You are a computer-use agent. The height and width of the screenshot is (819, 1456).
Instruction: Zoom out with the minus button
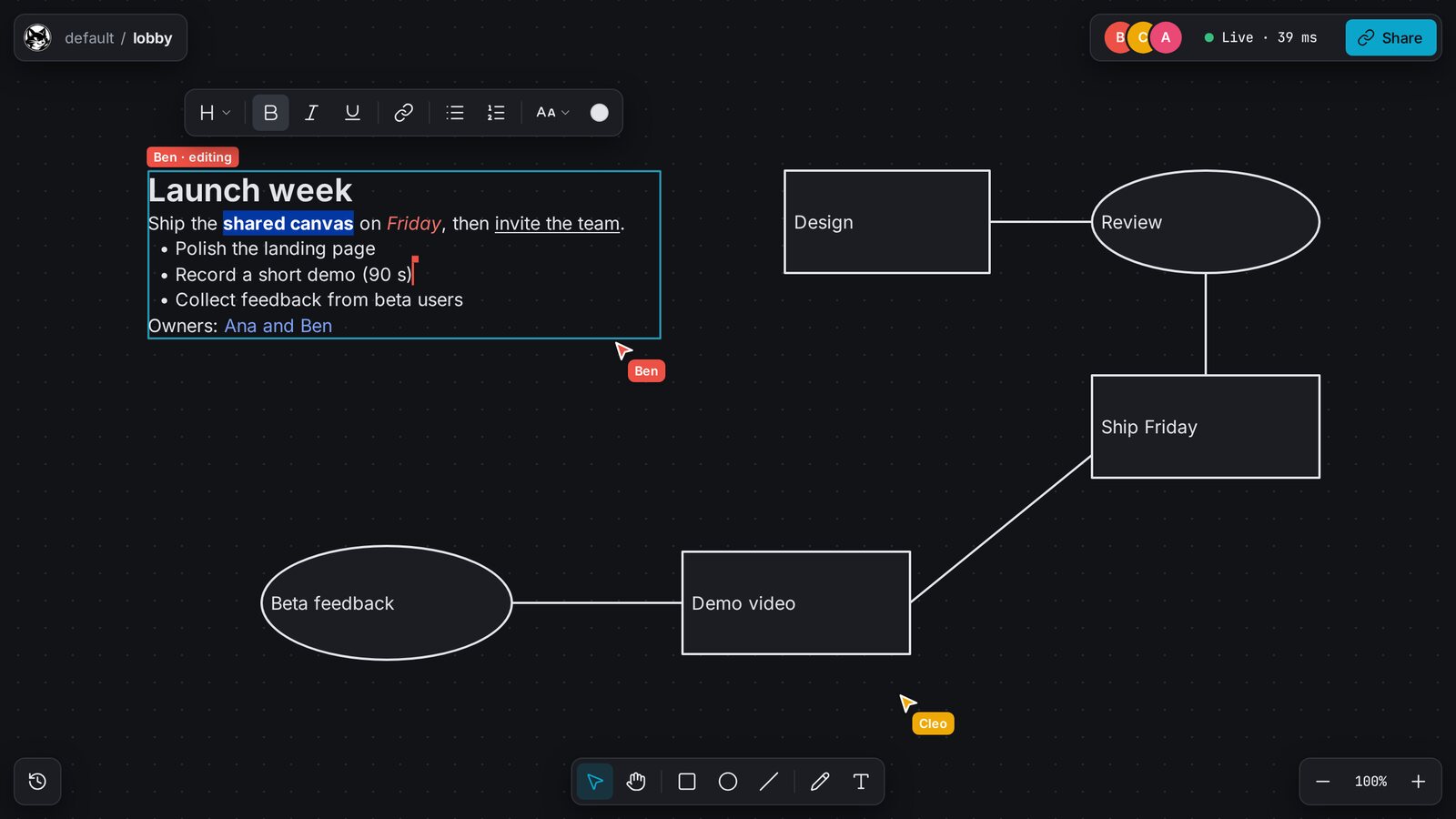point(1323,782)
